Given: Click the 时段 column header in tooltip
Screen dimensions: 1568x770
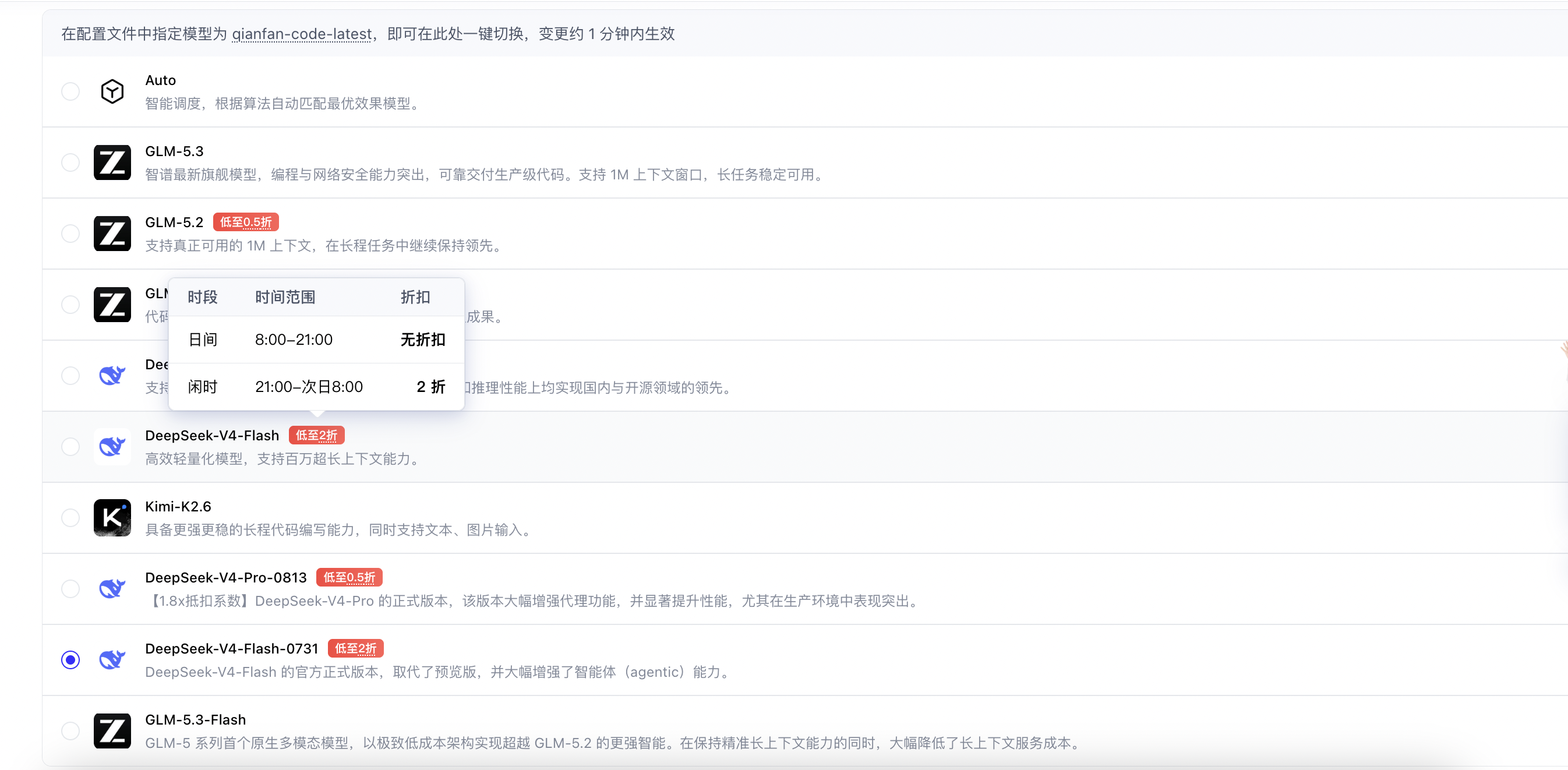Looking at the screenshot, I should click(203, 297).
